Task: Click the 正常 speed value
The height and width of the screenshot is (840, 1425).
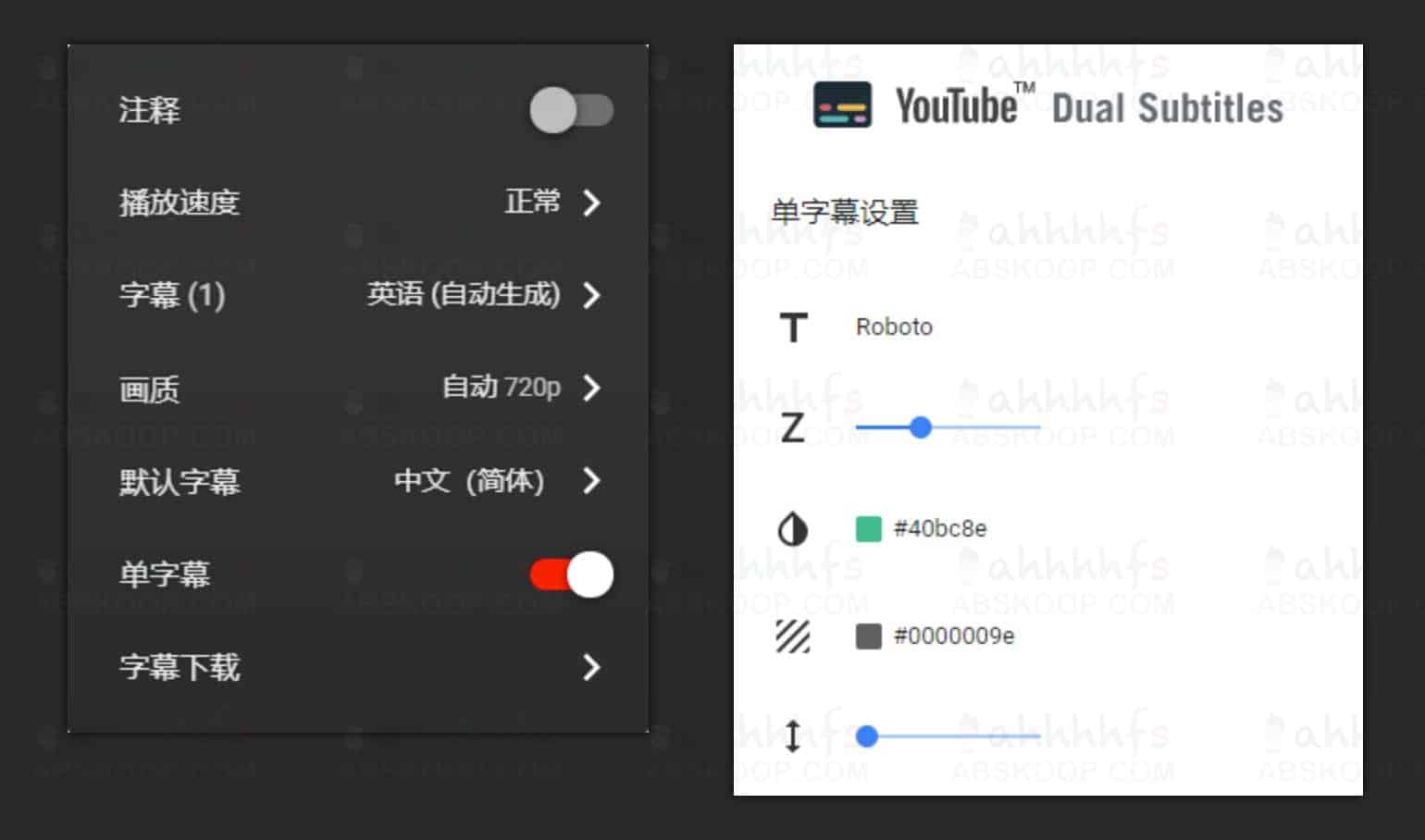Action: tap(532, 201)
